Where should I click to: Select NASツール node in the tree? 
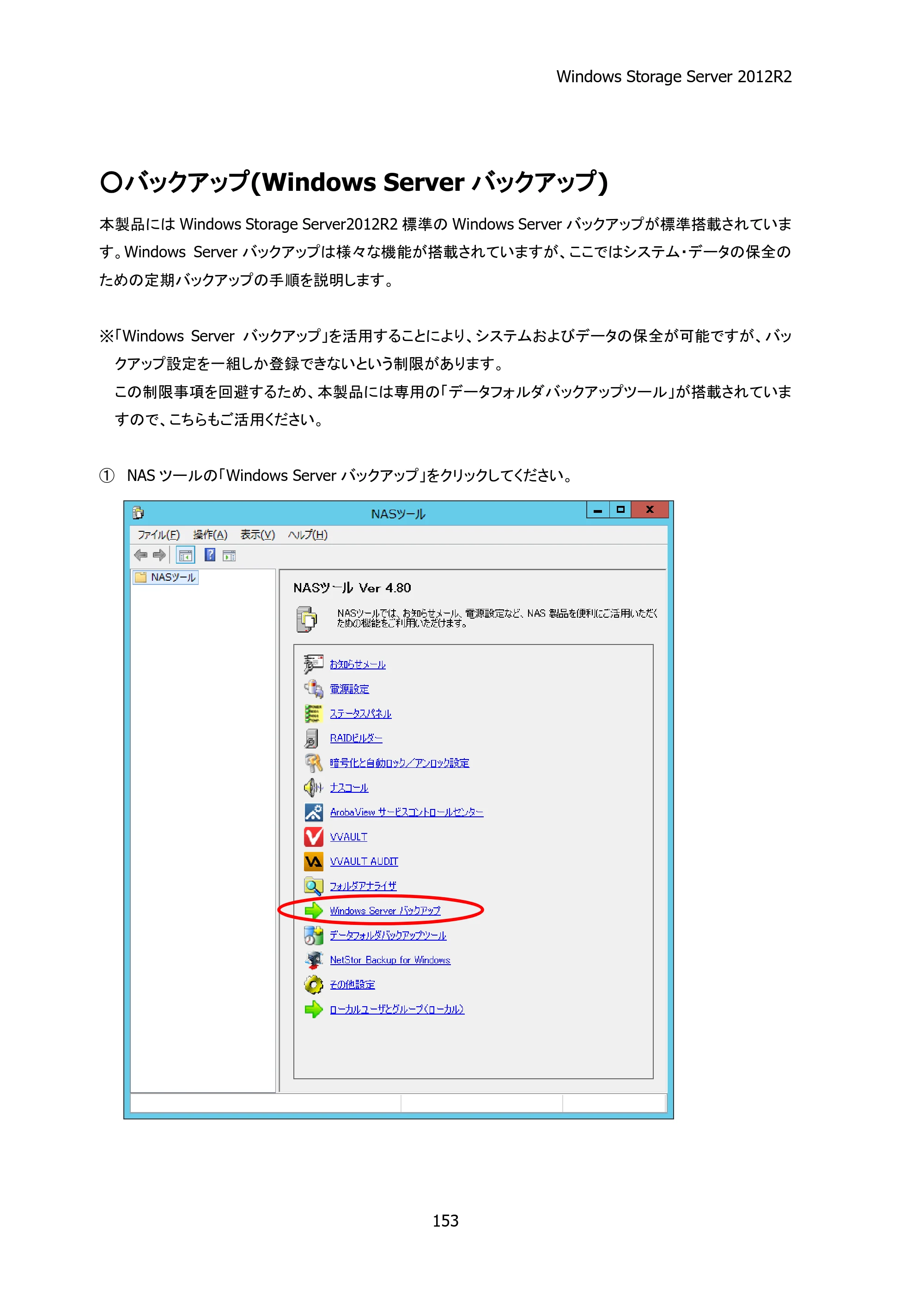pyautogui.click(x=165, y=577)
